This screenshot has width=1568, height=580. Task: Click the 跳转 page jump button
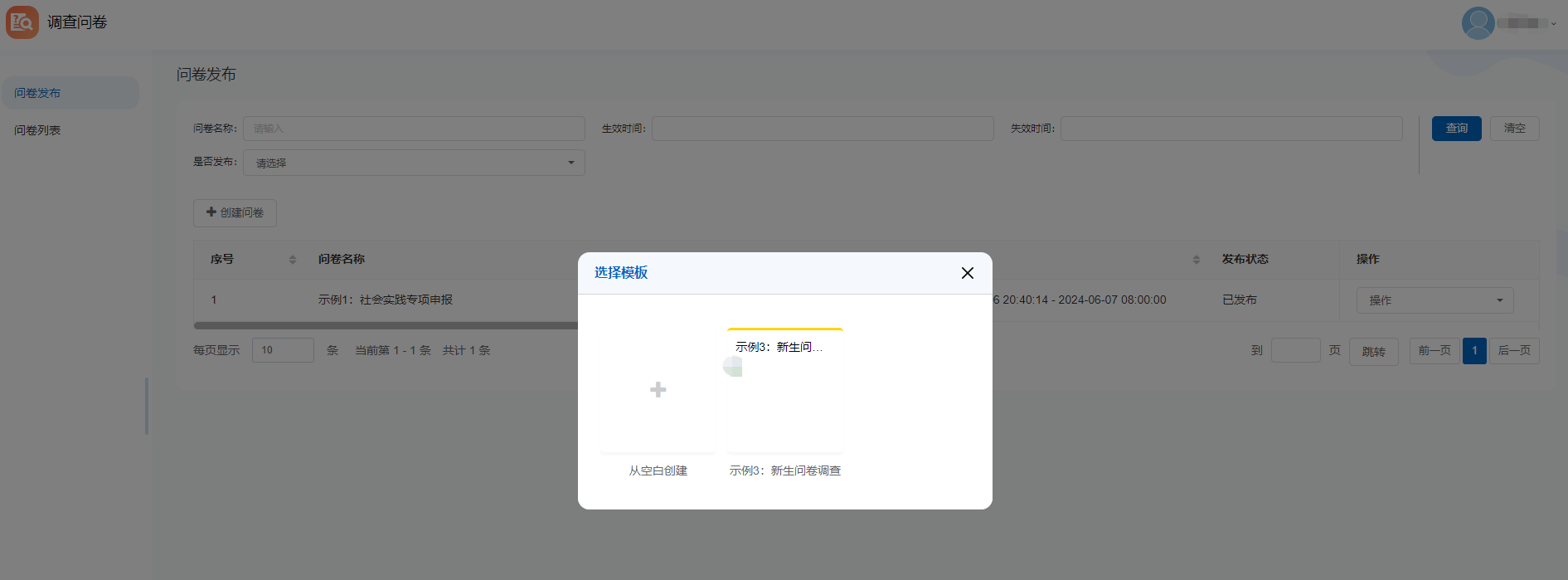[x=1373, y=351]
